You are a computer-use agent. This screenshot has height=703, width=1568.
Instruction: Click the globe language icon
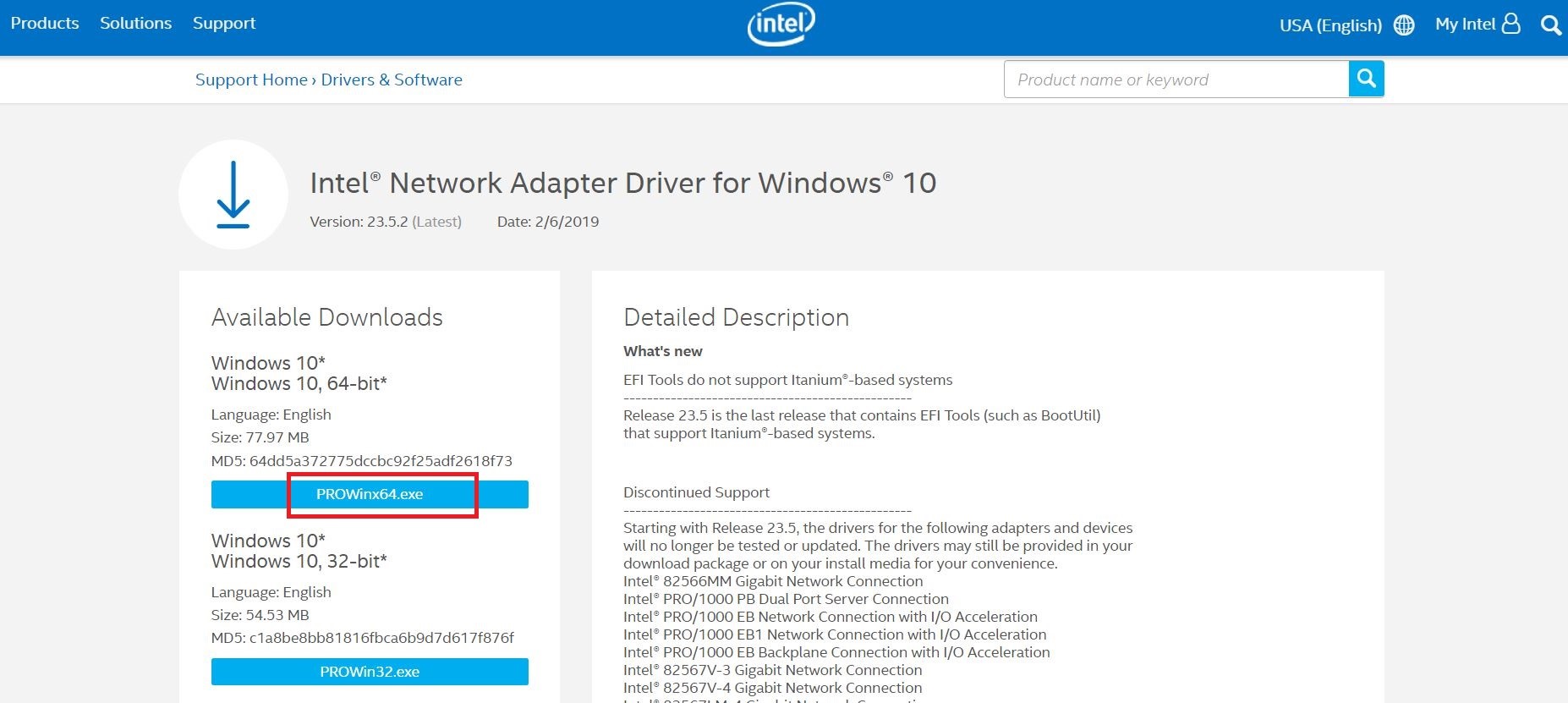pos(1404,25)
